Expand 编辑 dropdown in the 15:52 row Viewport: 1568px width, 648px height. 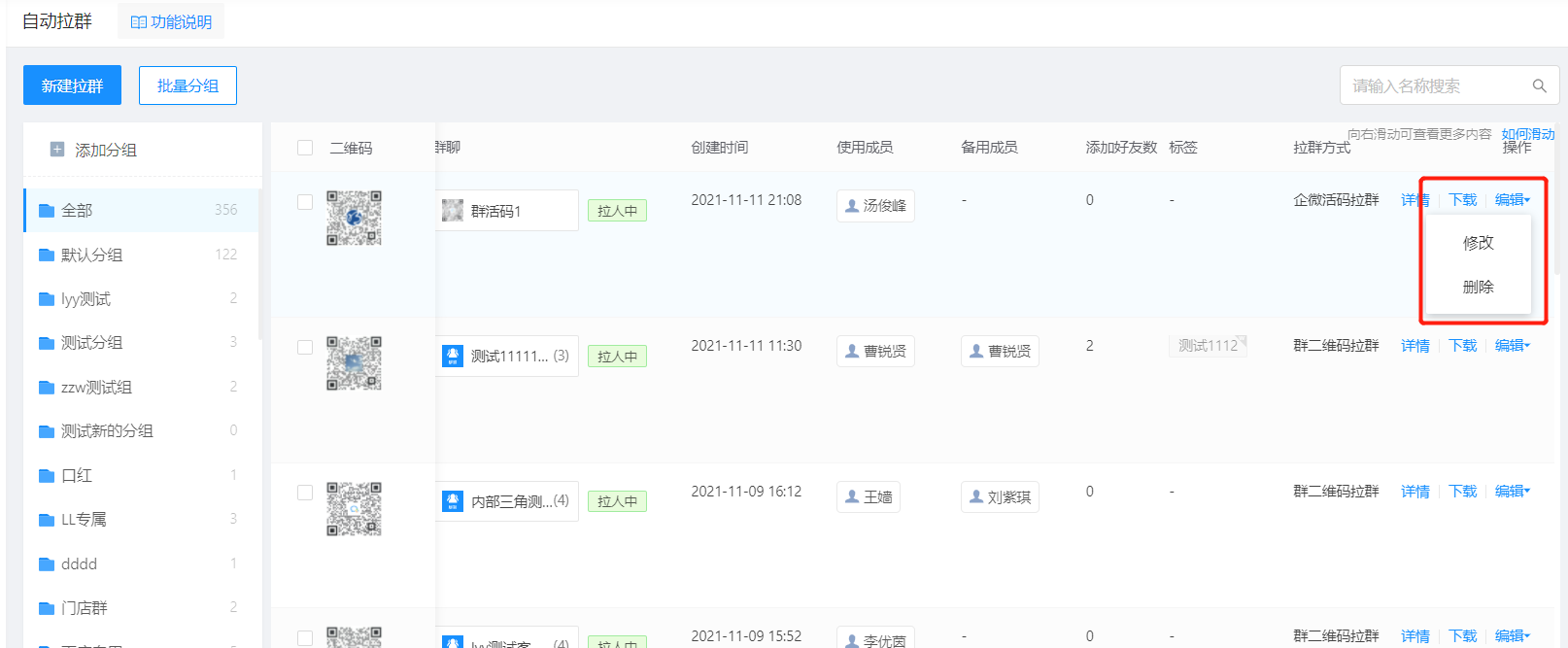[x=1513, y=636]
